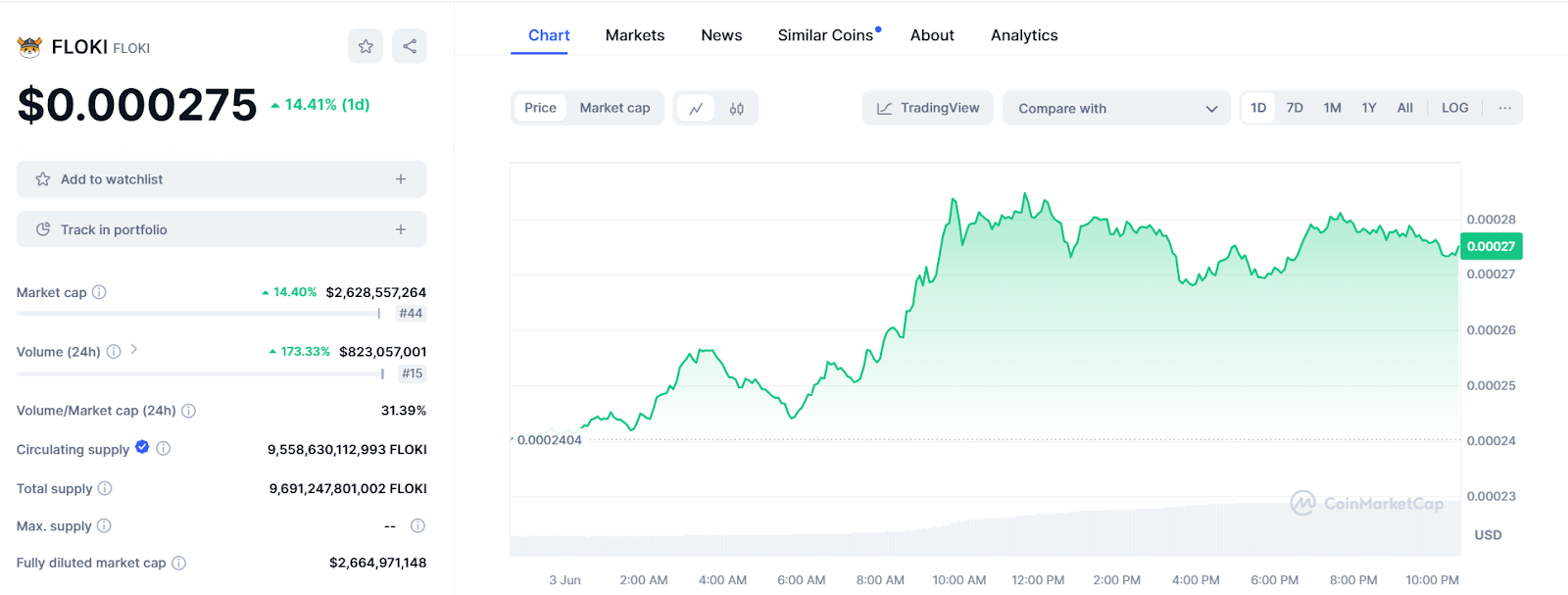Switch to candlestick chart view
The width and height of the screenshot is (1568, 595).
pyautogui.click(x=737, y=108)
